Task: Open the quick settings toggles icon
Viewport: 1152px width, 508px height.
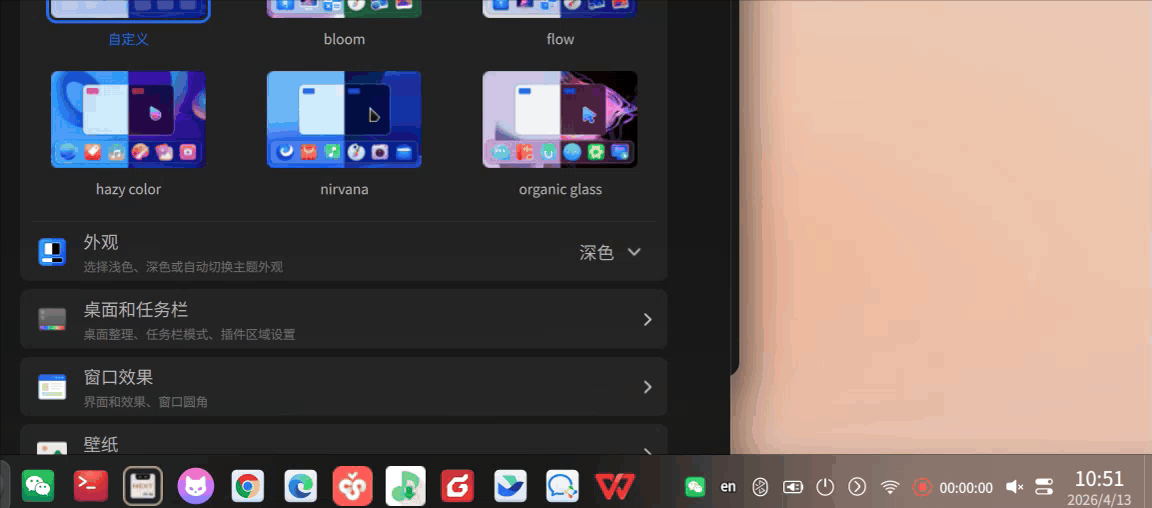Action: 1044,487
